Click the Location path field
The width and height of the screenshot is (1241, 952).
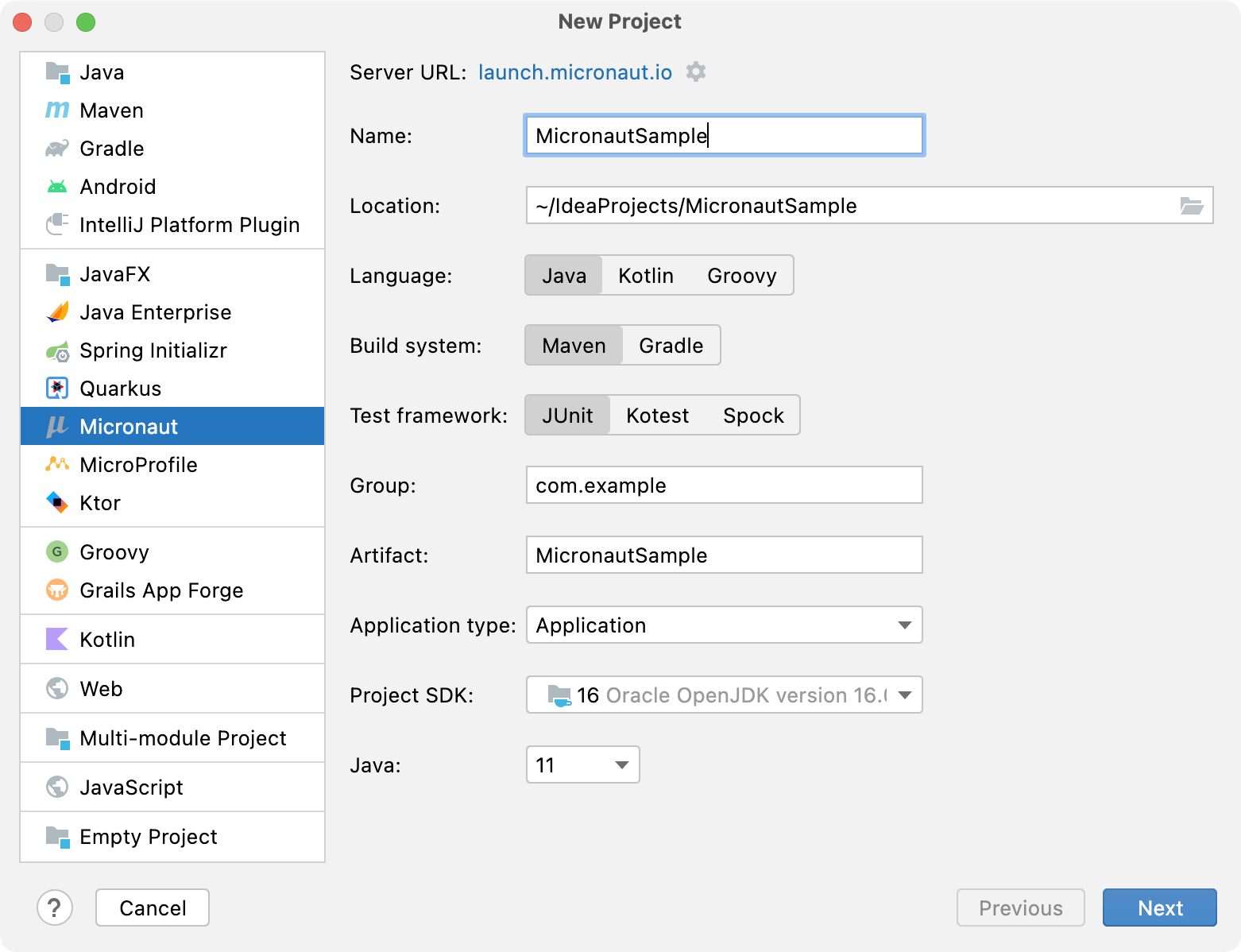869,206
